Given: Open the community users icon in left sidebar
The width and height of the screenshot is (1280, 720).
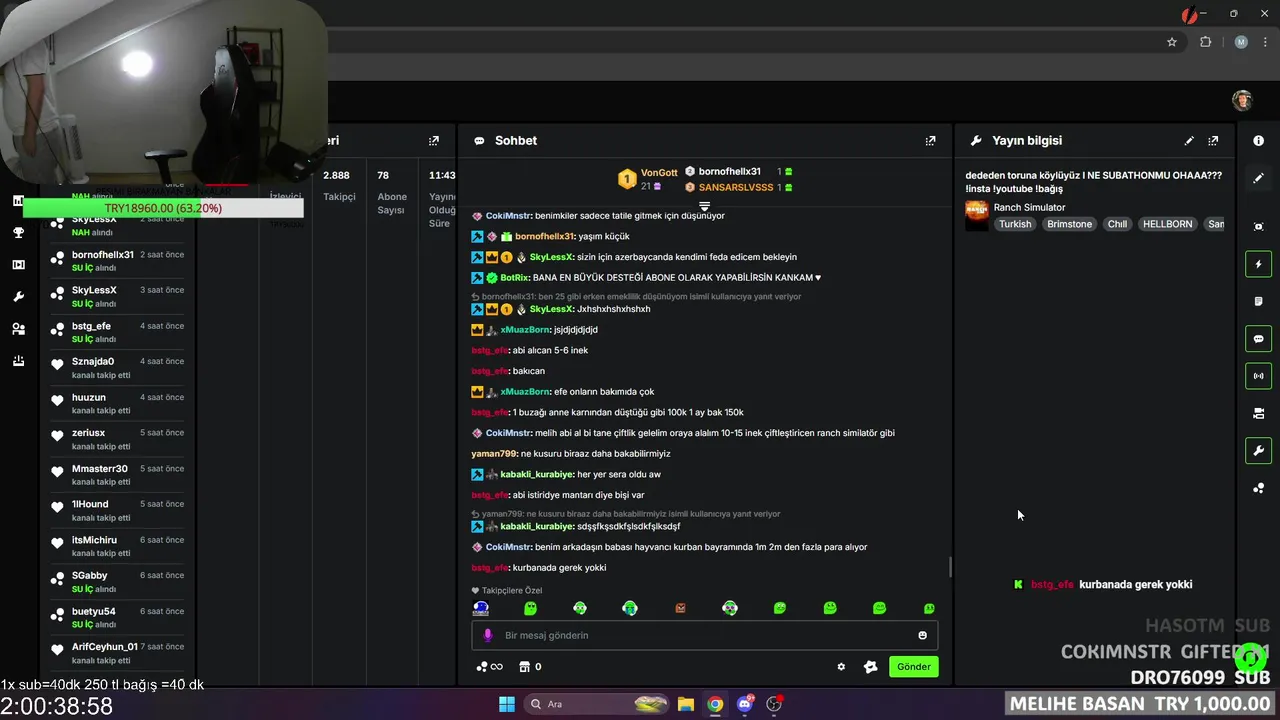Looking at the screenshot, I should point(18,329).
